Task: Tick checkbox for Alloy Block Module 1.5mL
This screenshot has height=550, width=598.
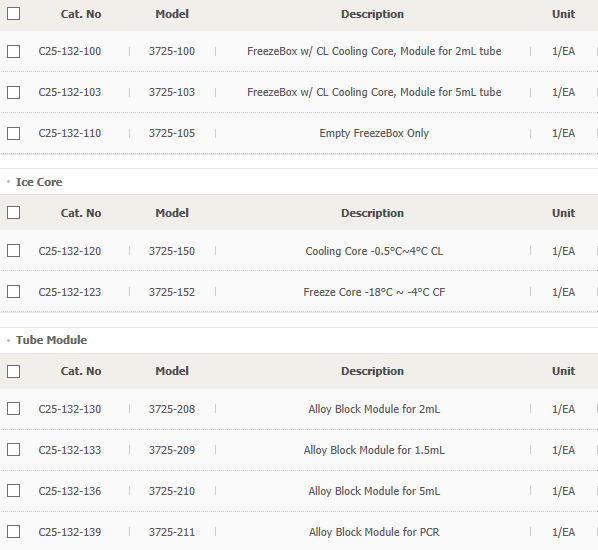Action: point(13,450)
